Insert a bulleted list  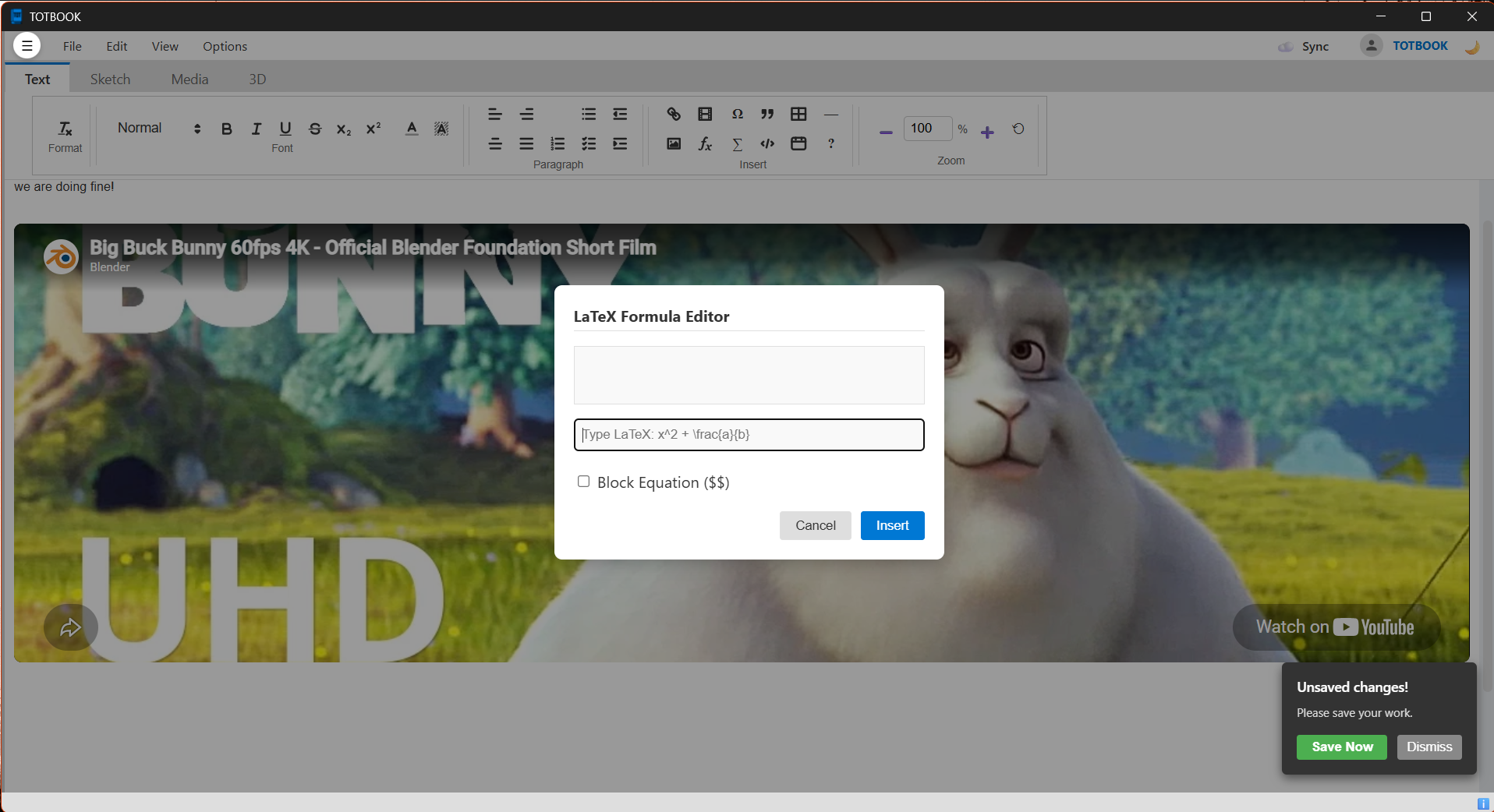(589, 115)
